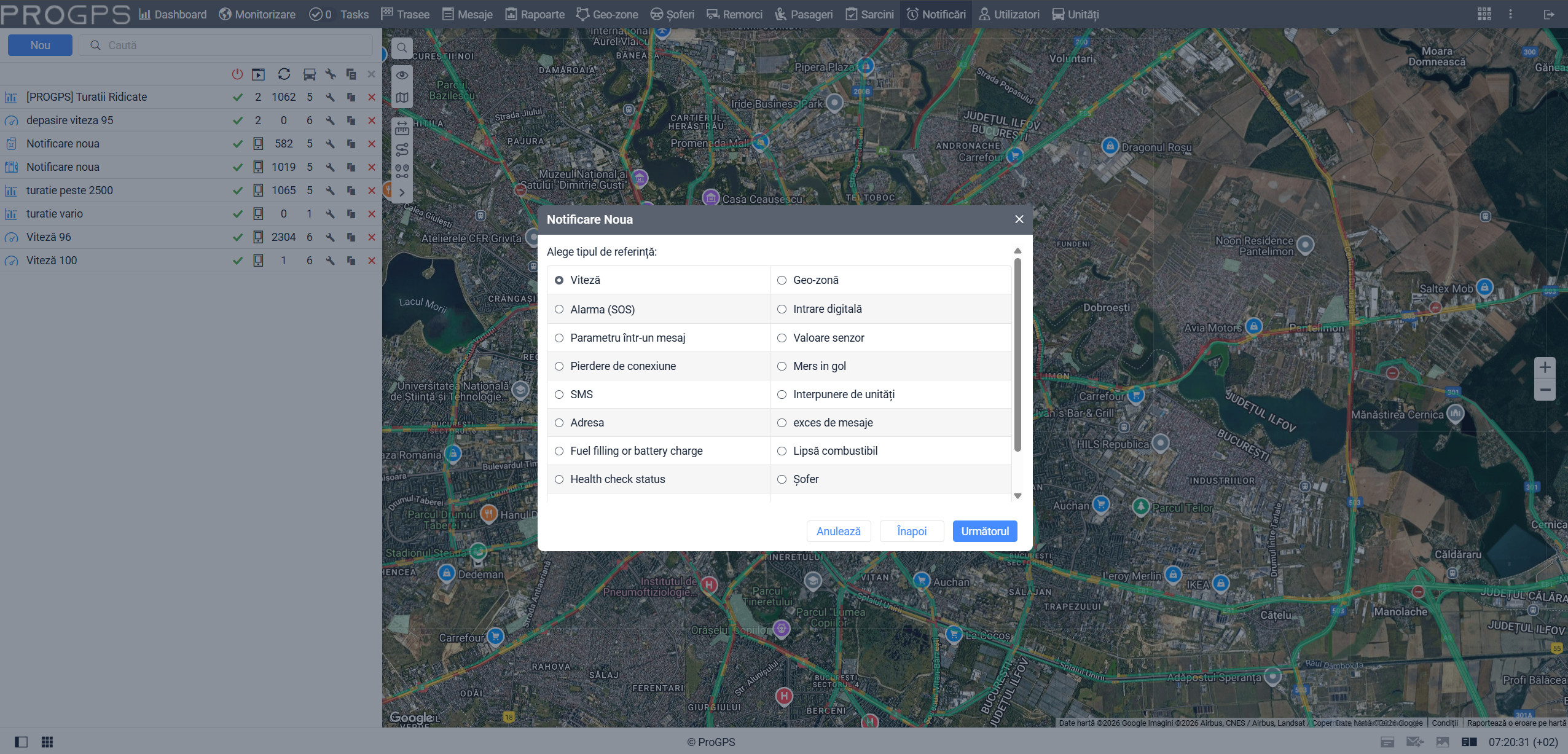The width and height of the screenshot is (1568, 754).
Task: Click the map search magnifier icon
Action: click(x=402, y=48)
